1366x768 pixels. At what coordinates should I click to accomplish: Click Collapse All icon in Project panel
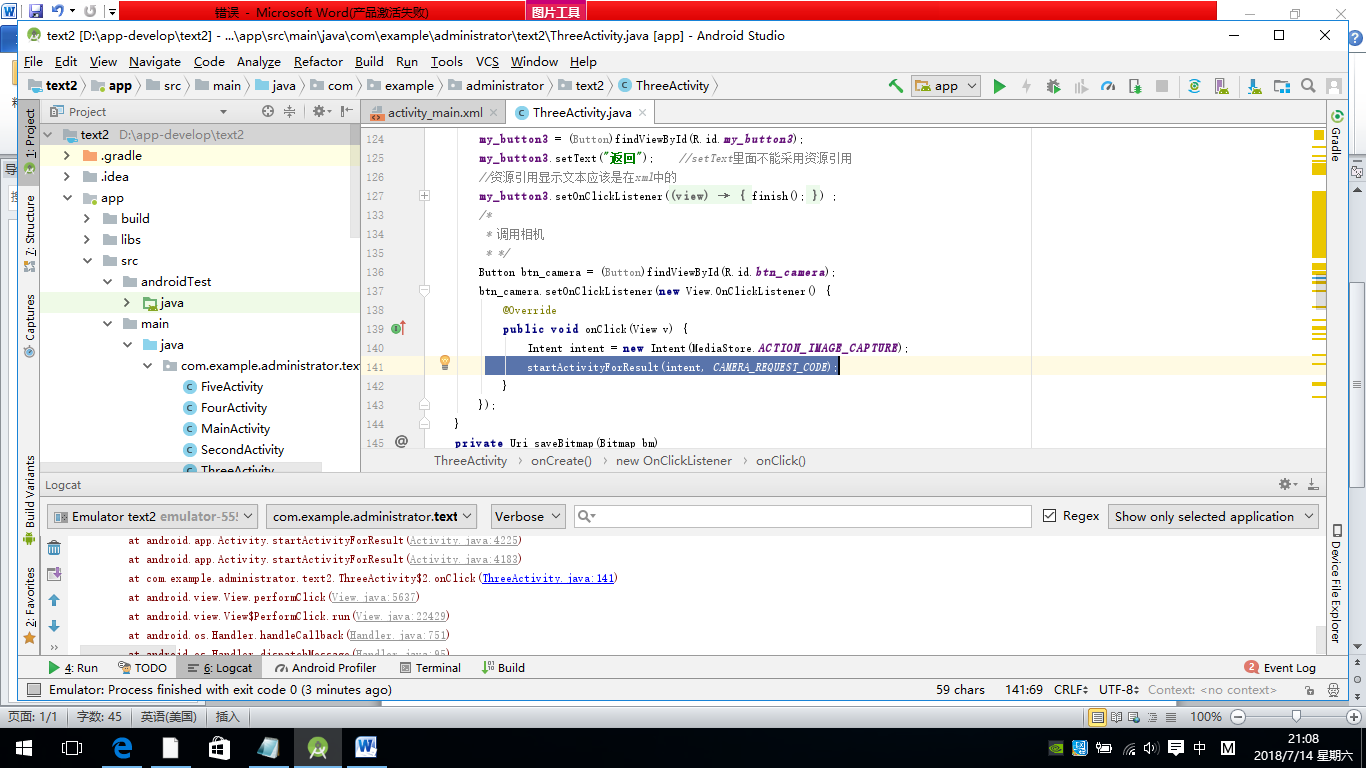pyautogui.click(x=290, y=111)
